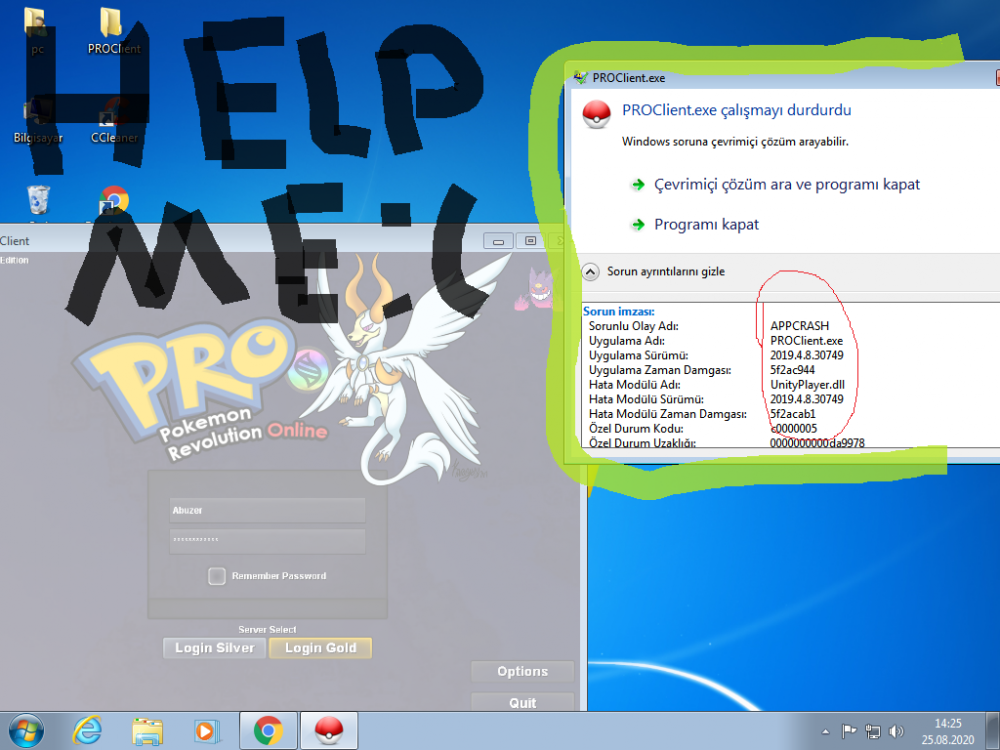This screenshot has height=750, width=1000.
Task: Minimize the PRO Client window
Action: (498, 241)
